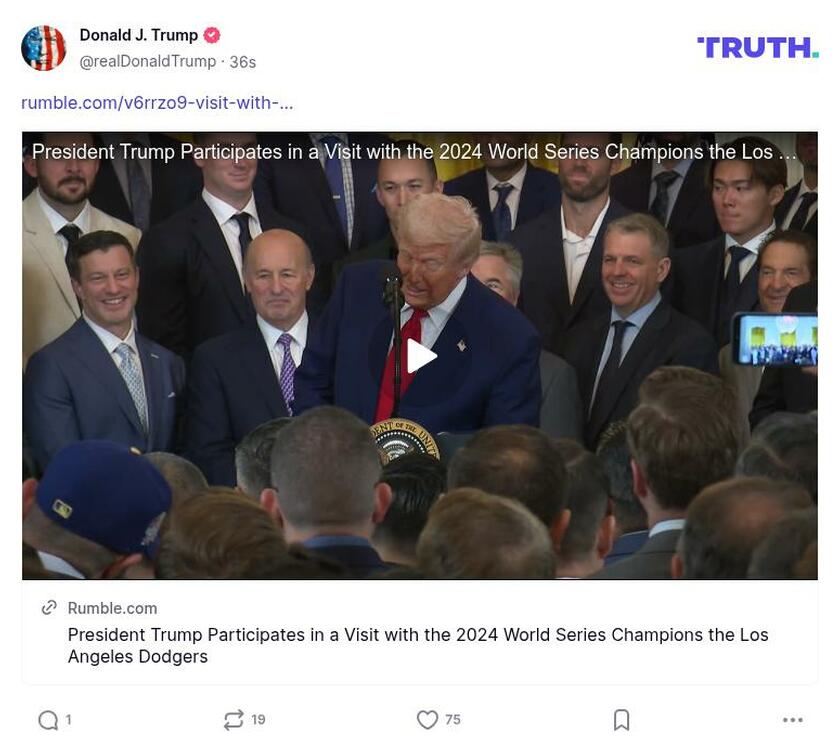The width and height of the screenshot is (840, 753).
Task: Click the Rumble.com source label
Action: click(112, 607)
